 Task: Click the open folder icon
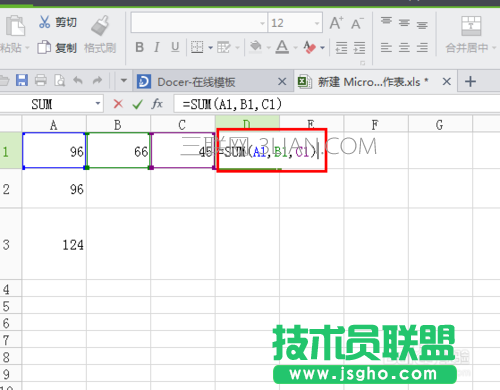point(4,80)
